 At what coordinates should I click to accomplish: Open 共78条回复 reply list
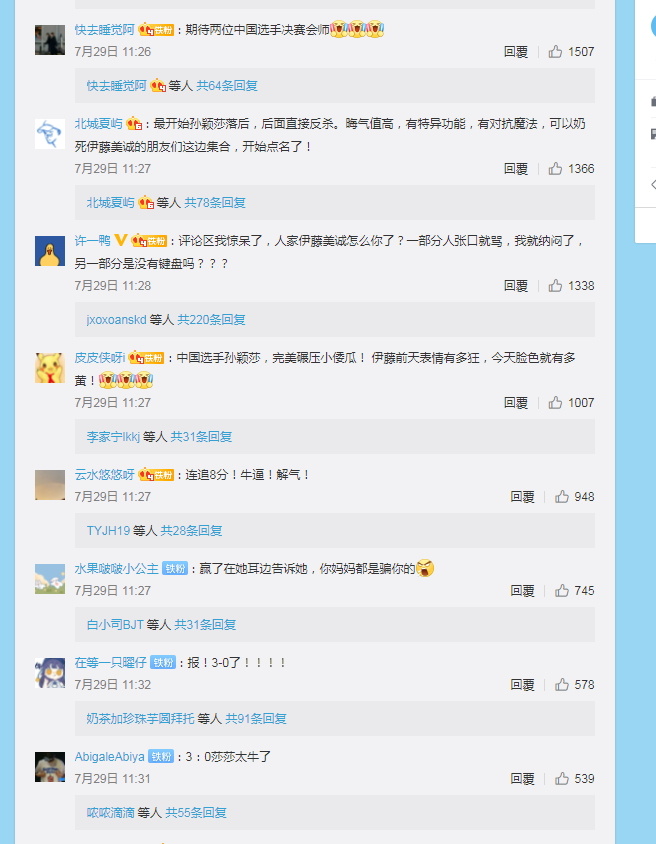coord(215,203)
